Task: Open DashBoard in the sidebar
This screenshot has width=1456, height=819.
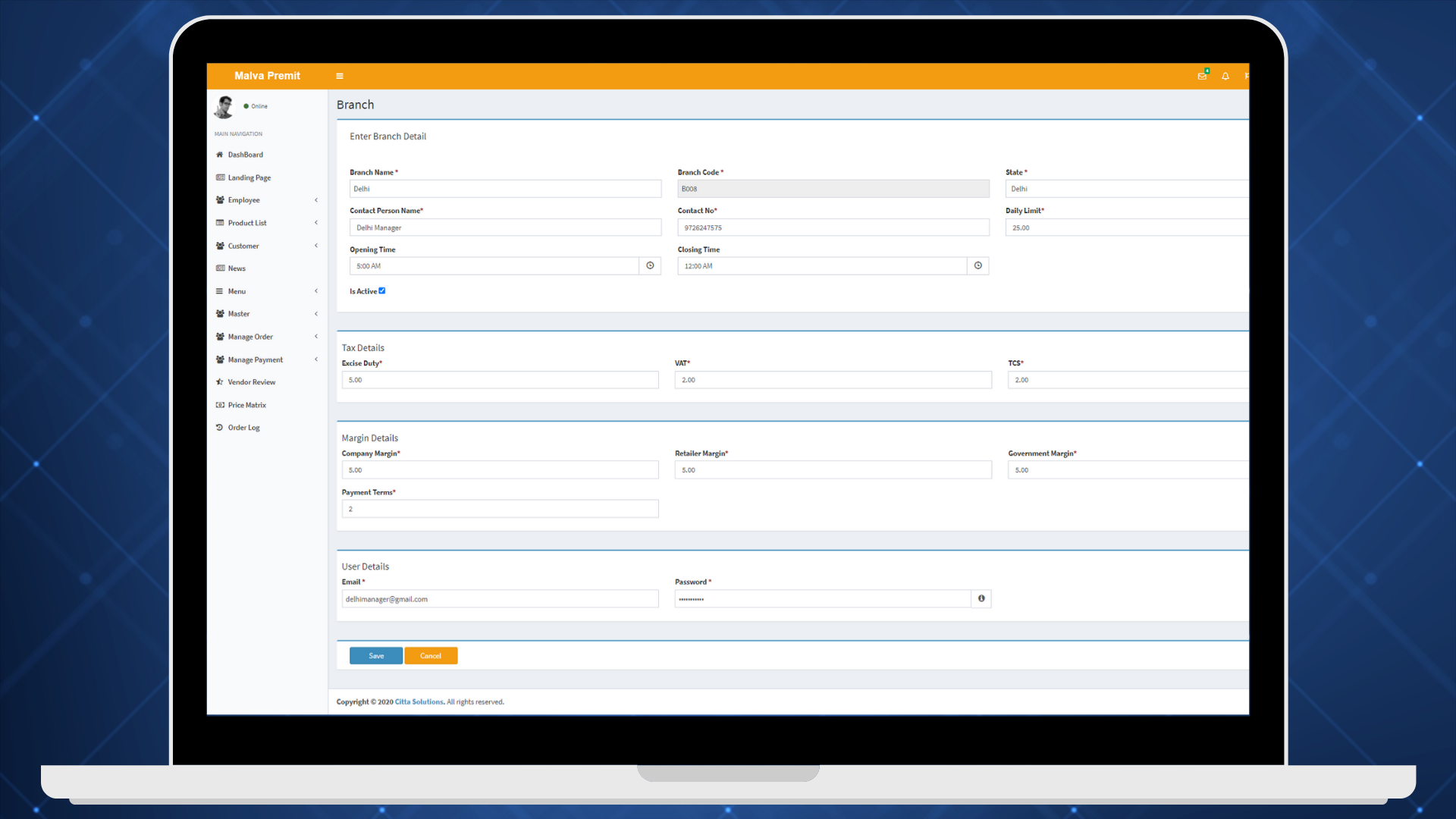Action: 246,155
